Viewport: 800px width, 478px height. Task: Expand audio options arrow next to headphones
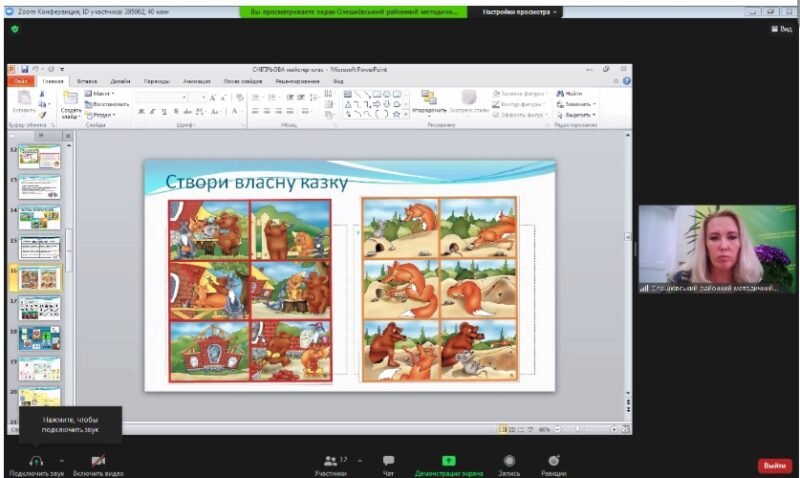pyautogui.click(x=61, y=460)
